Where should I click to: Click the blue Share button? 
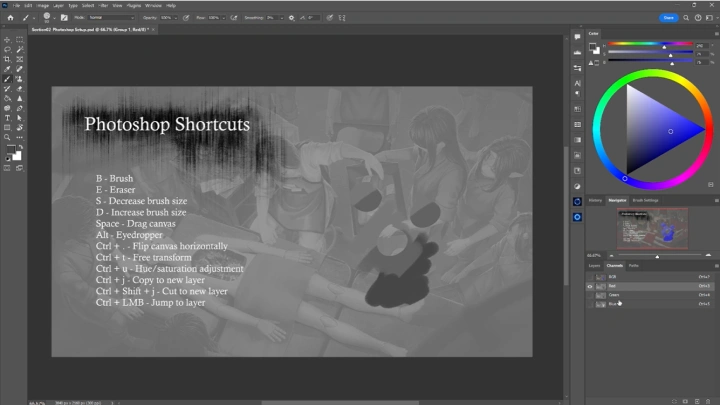click(668, 18)
